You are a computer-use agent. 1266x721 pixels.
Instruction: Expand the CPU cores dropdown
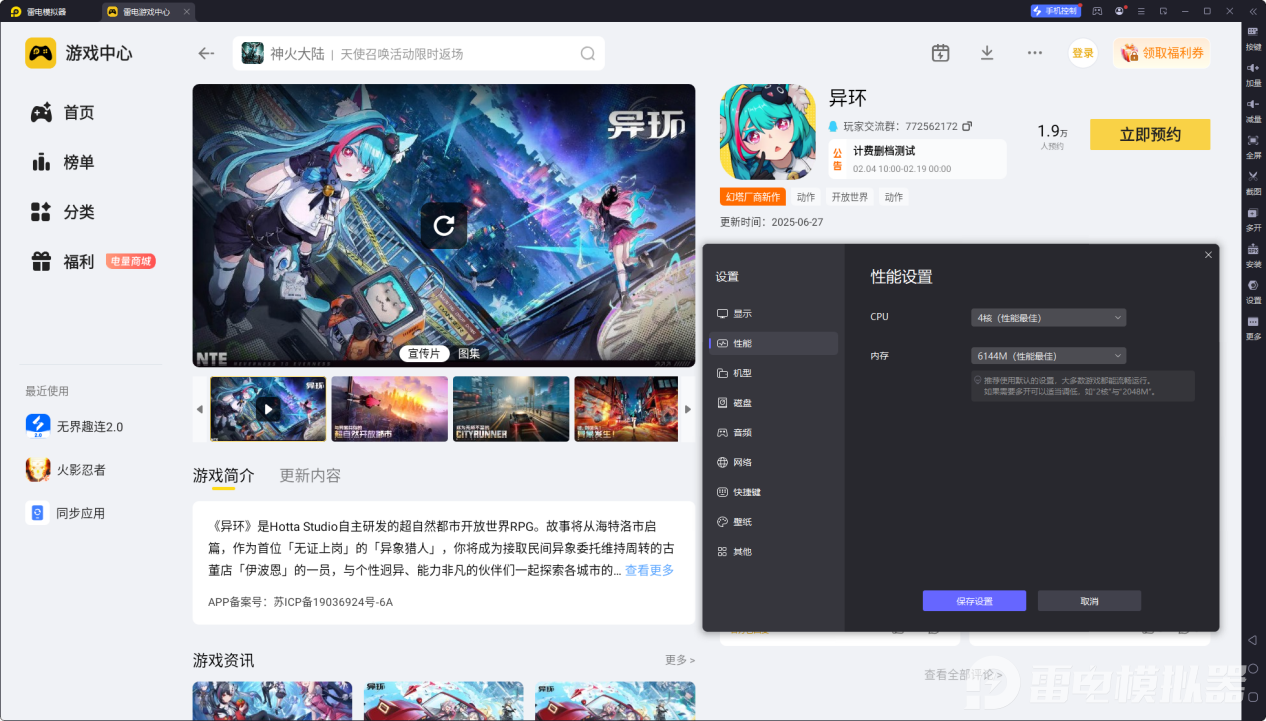click(x=1049, y=317)
